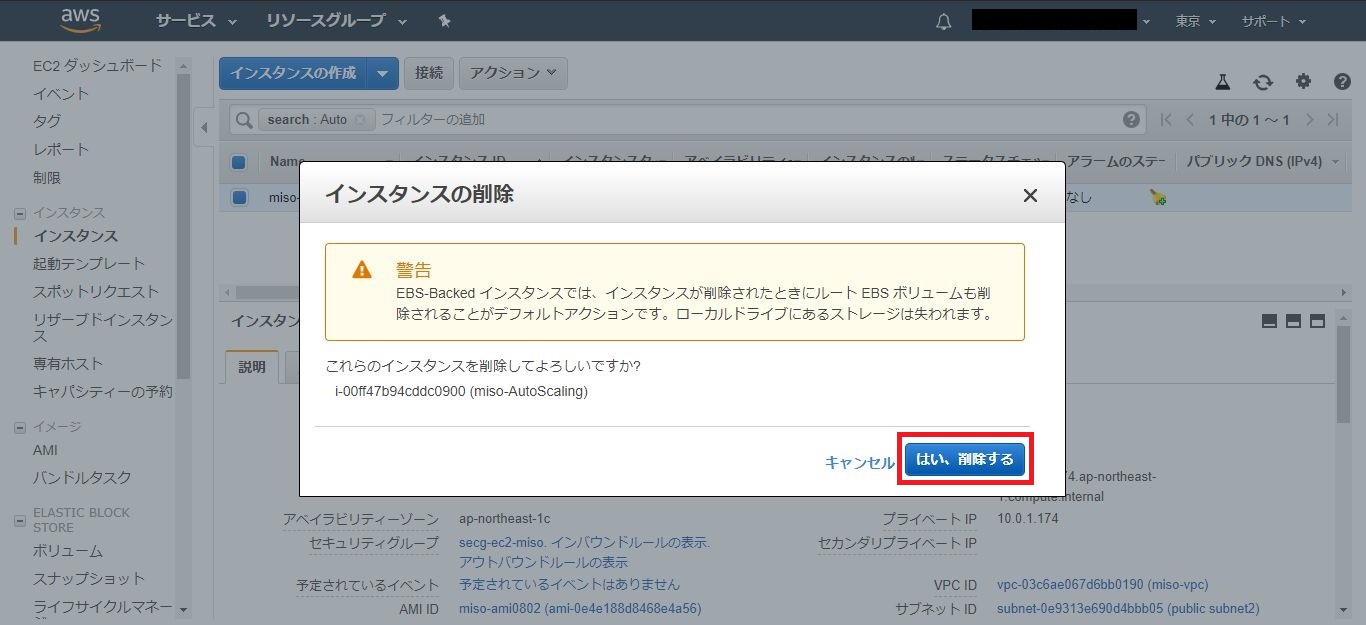Click the pin shortcut icon in navbar
This screenshot has height=625, width=1366.
(x=444, y=21)
